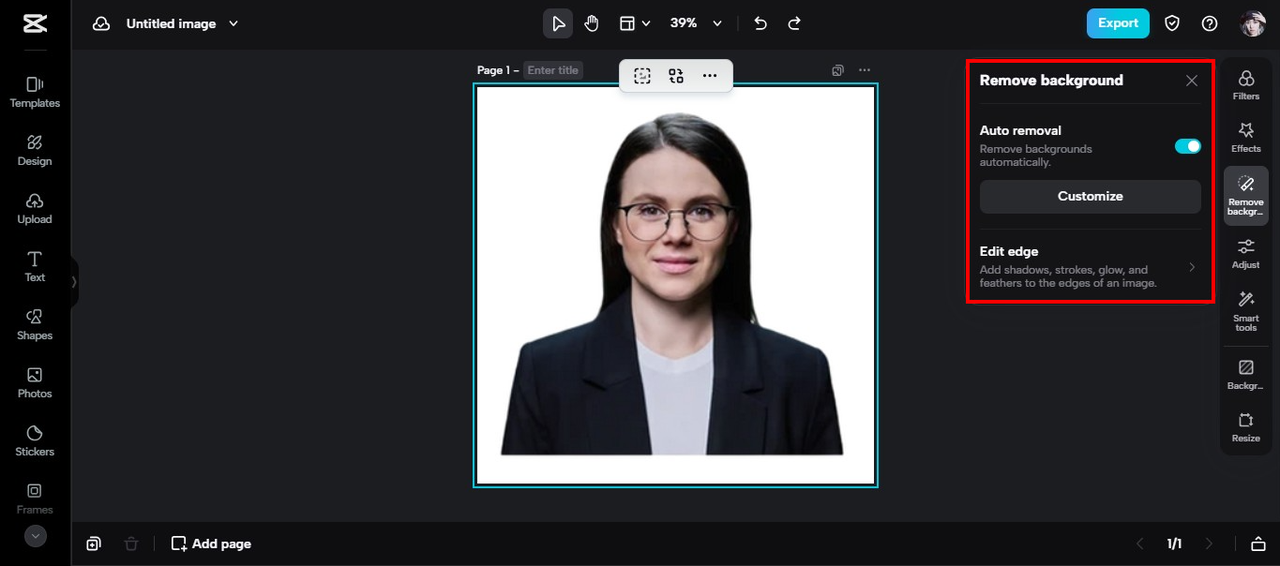Select the Remove background tool

pyautogui.click(x=1246, y=195)
